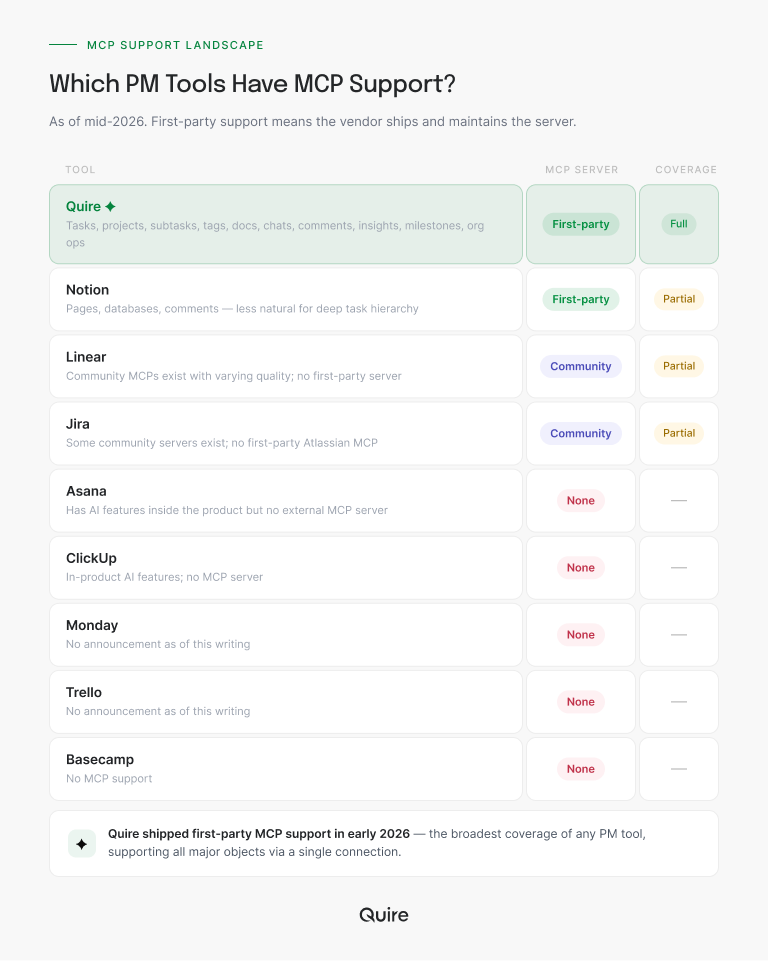Click the MCP SERVER column header

click(582, 169)
